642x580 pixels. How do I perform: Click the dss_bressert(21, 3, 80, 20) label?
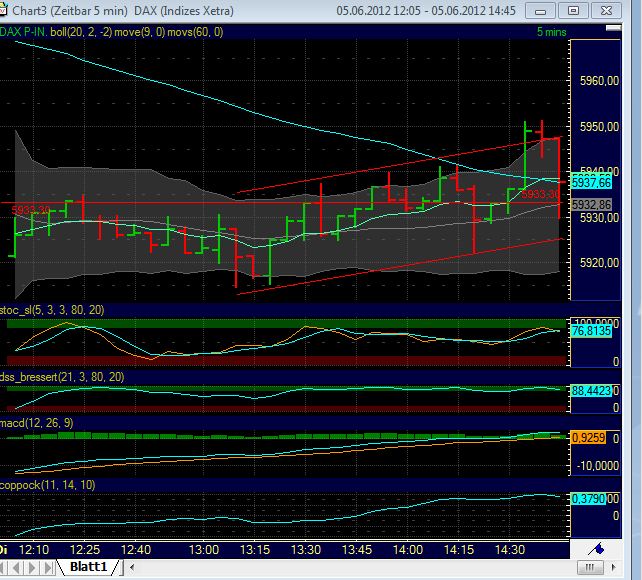(62, 377)
